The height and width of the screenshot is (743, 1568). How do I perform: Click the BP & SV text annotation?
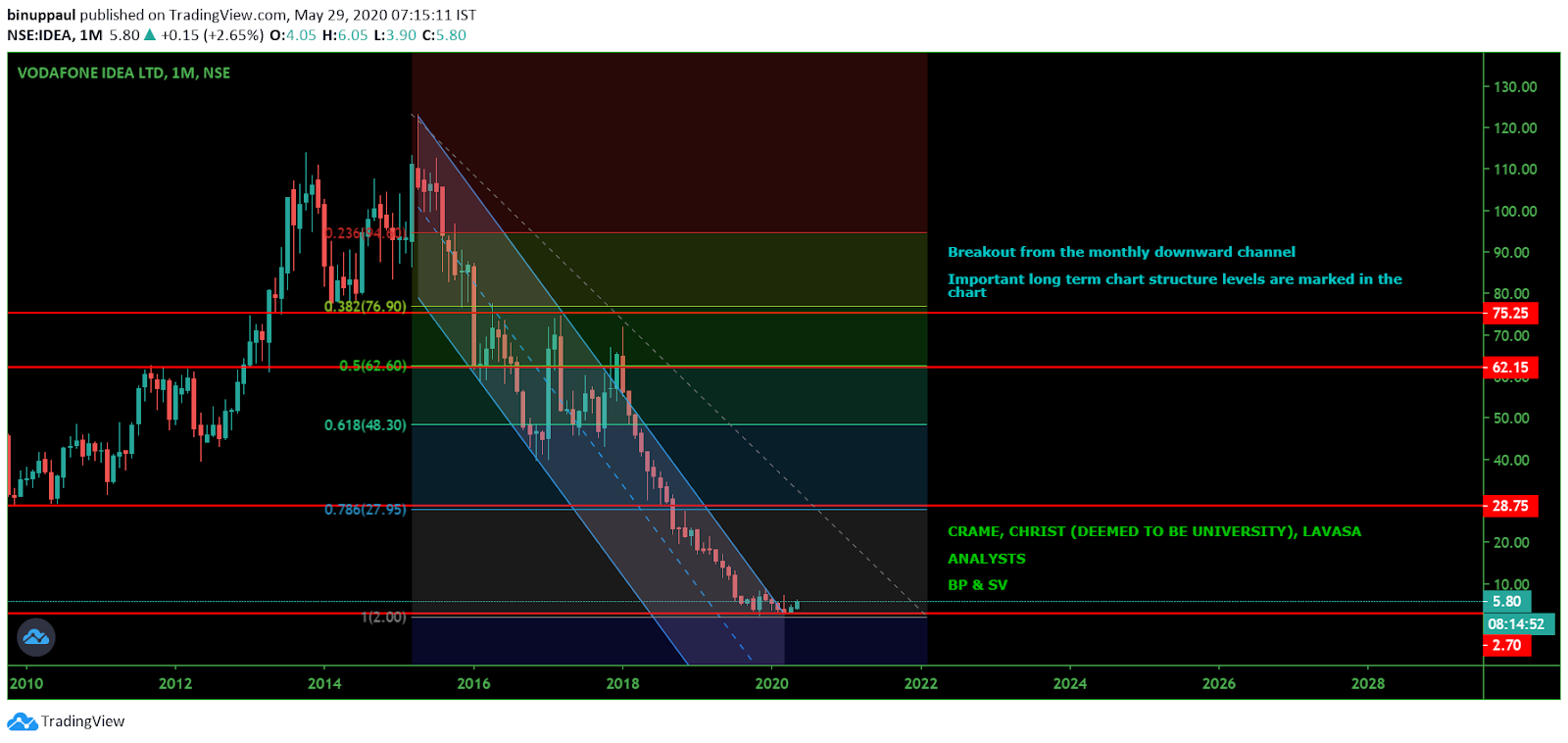click(978, 585)
